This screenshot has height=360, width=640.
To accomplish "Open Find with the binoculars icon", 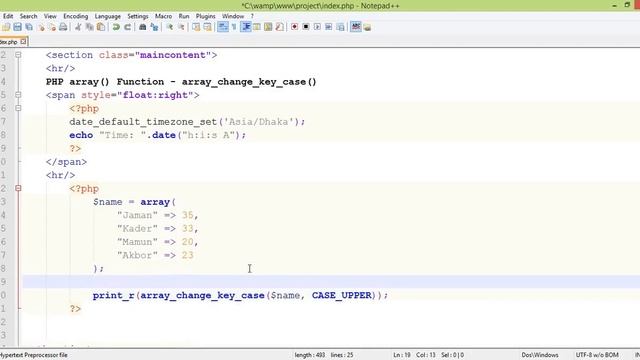I will click(142, 27).
